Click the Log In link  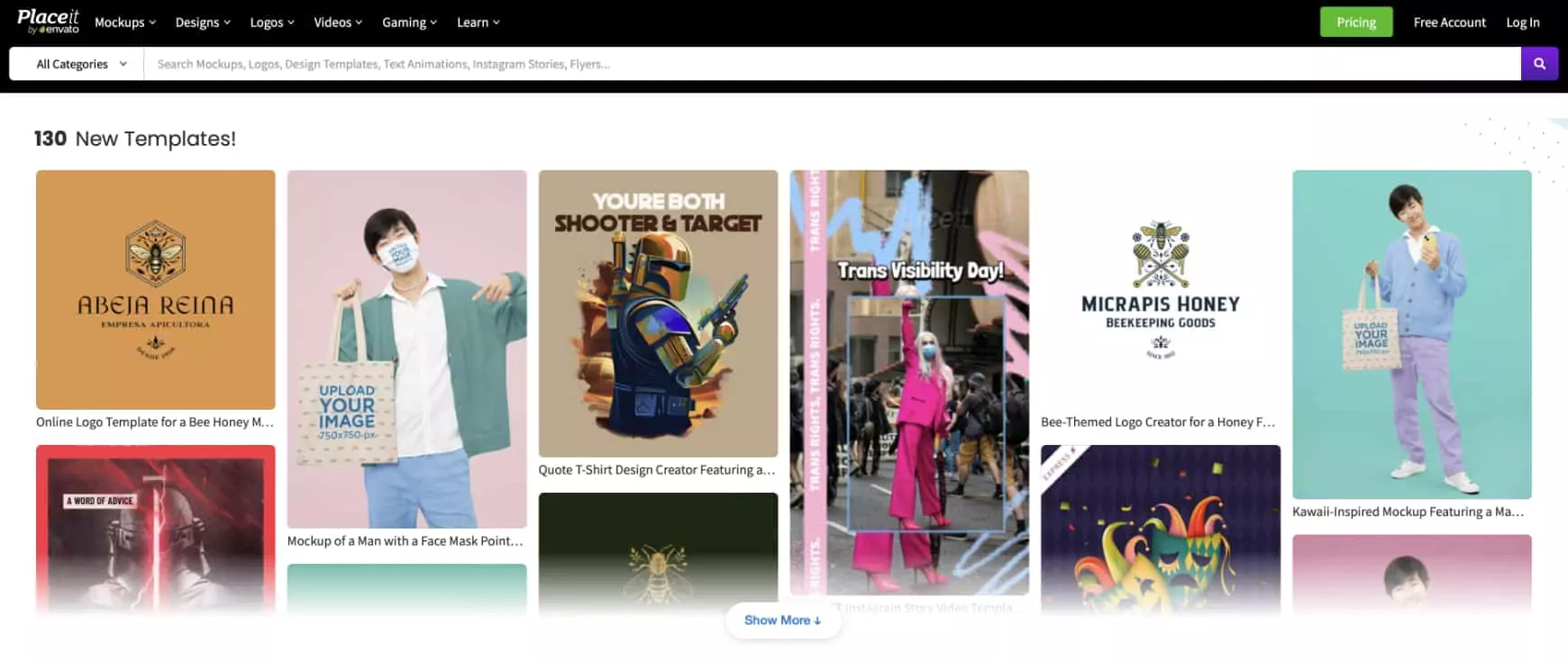pyautogui.click(x=1523, y=23)
